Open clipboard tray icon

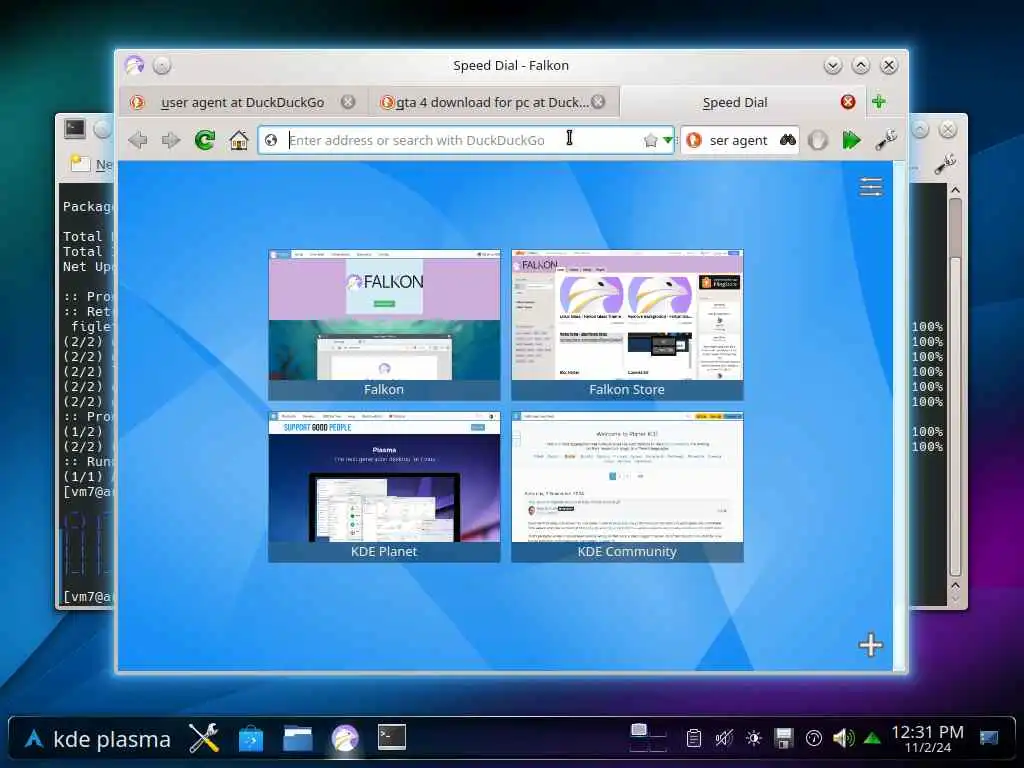coord(694,739)
